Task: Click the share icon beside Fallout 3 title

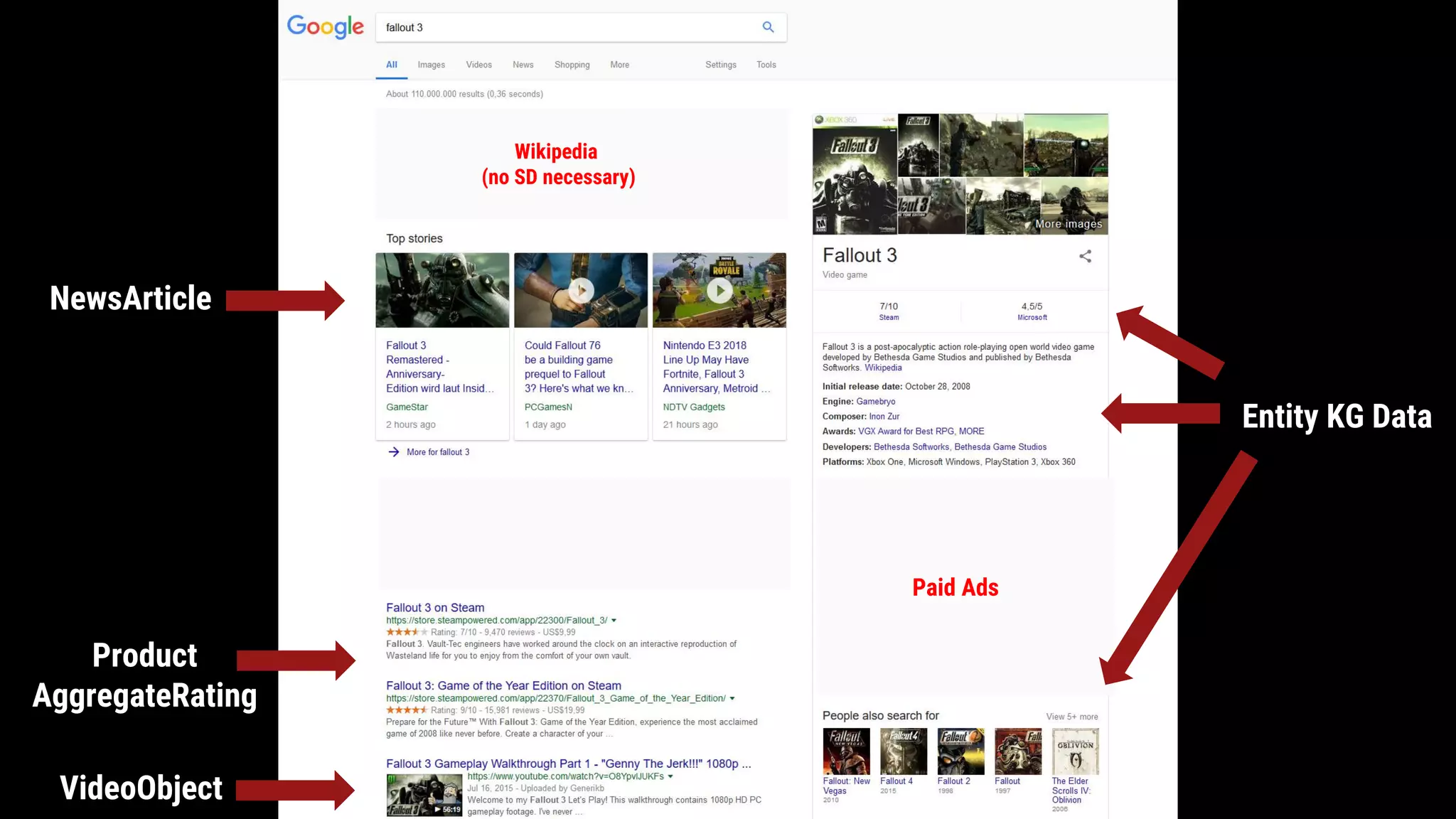Action: coord(1085,256)
